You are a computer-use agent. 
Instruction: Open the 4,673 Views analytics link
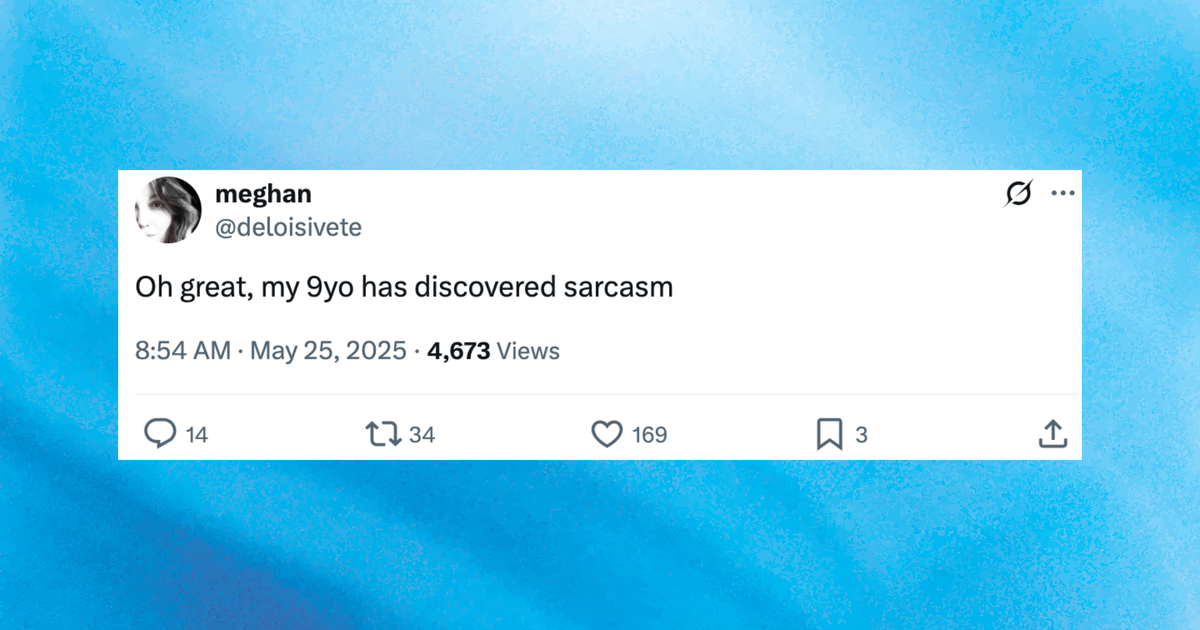pos(493,350)
